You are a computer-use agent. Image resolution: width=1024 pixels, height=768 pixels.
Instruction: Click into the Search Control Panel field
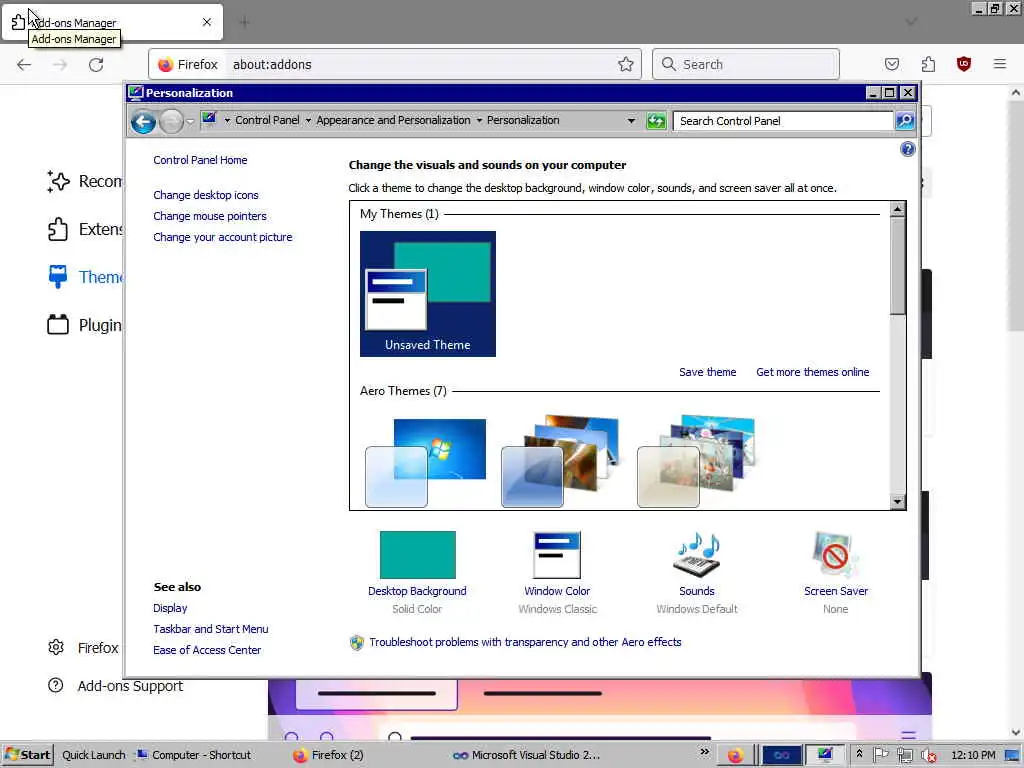tap(783, 121)
